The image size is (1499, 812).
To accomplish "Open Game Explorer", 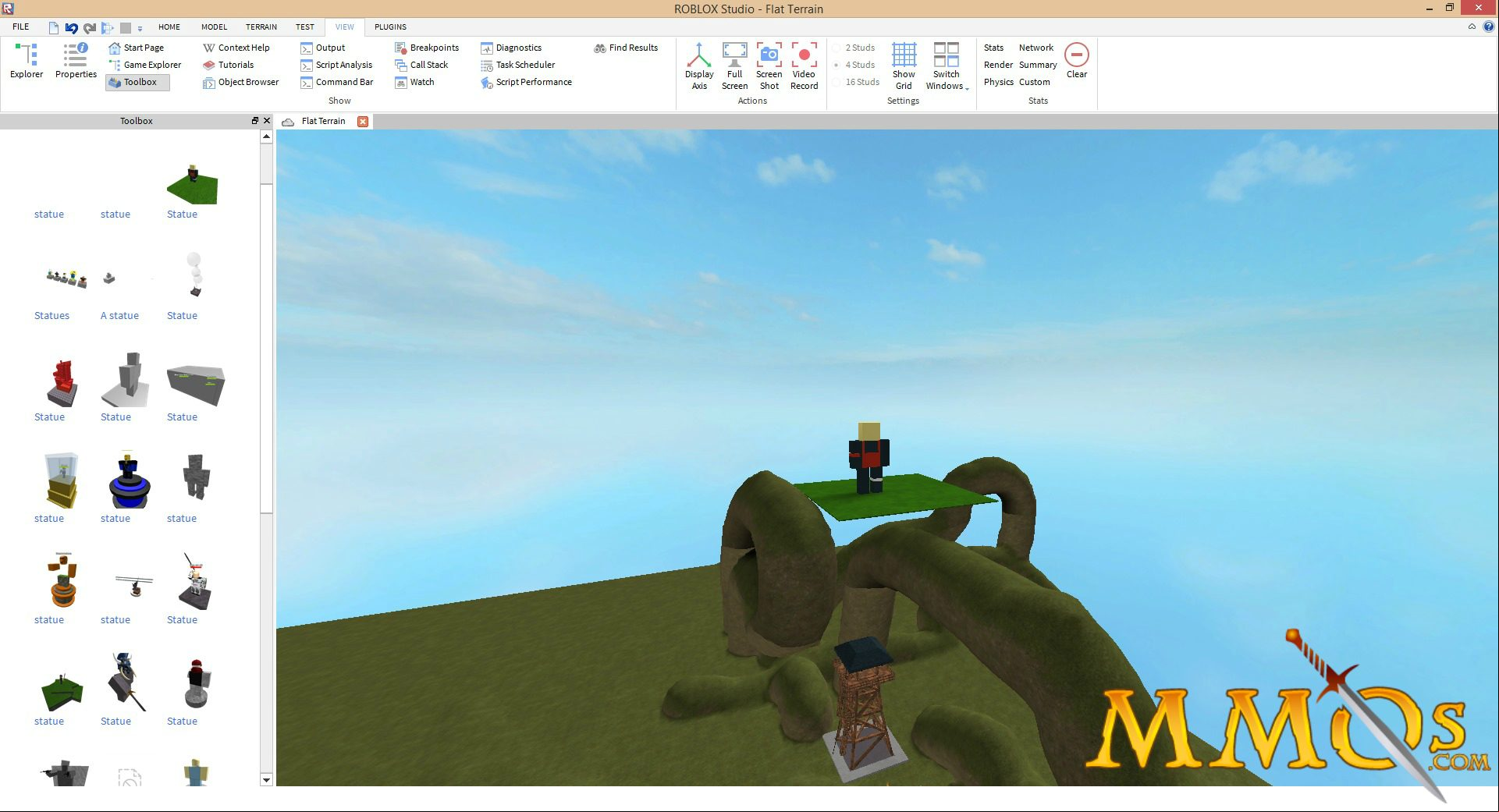I will tap(145, 65).
